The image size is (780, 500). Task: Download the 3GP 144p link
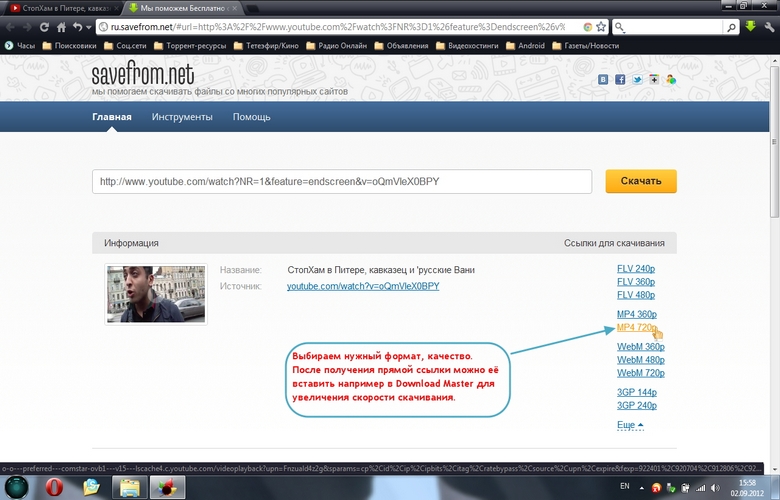(637, 392)
